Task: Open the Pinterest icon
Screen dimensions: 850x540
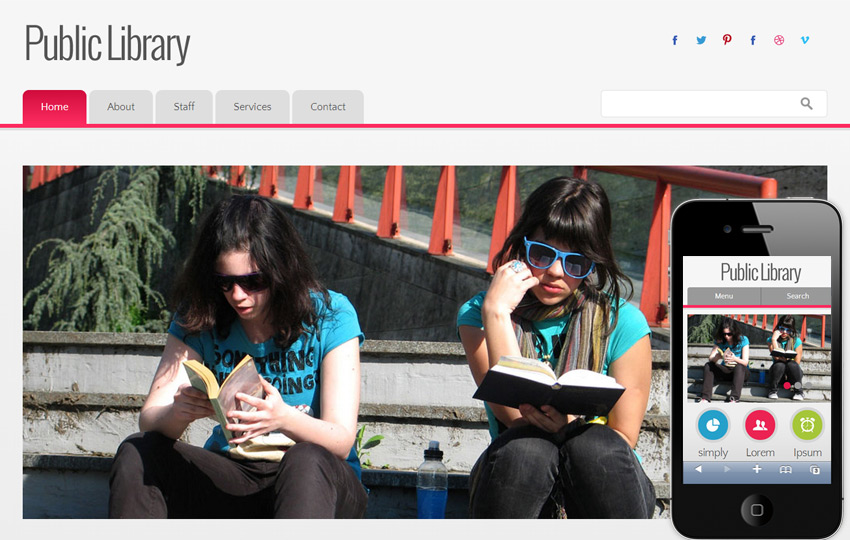Action: click(727, 40)
